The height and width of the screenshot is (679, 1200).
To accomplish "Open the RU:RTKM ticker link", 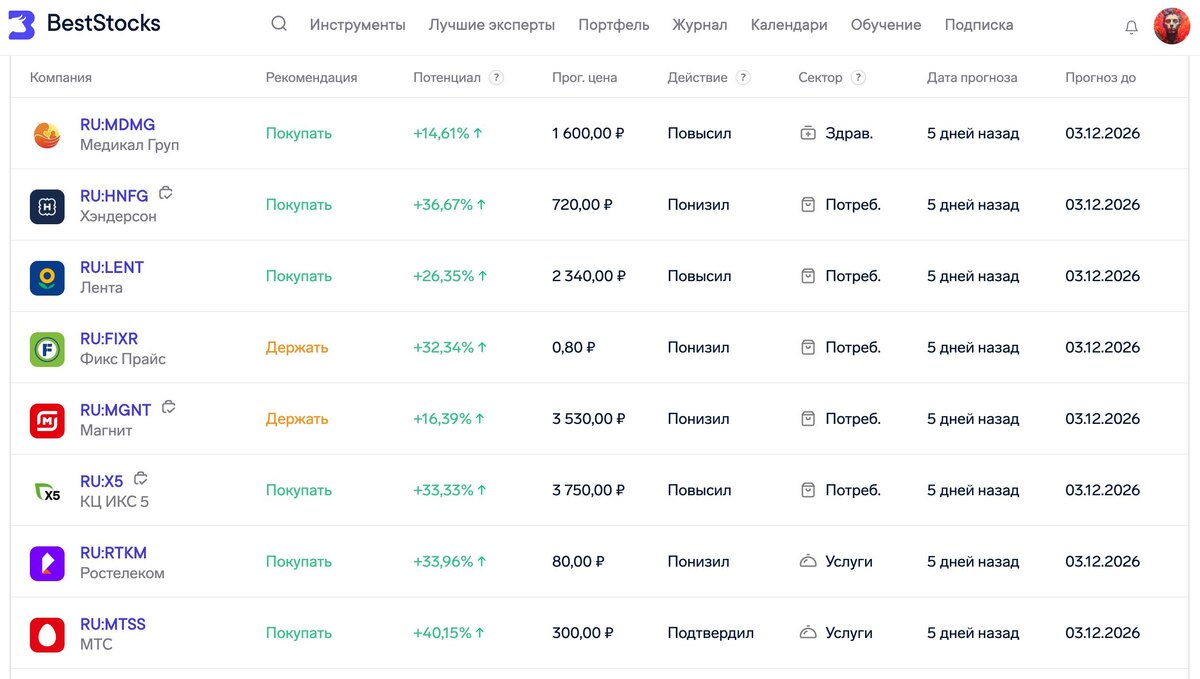I will click(x=113, y=553).
